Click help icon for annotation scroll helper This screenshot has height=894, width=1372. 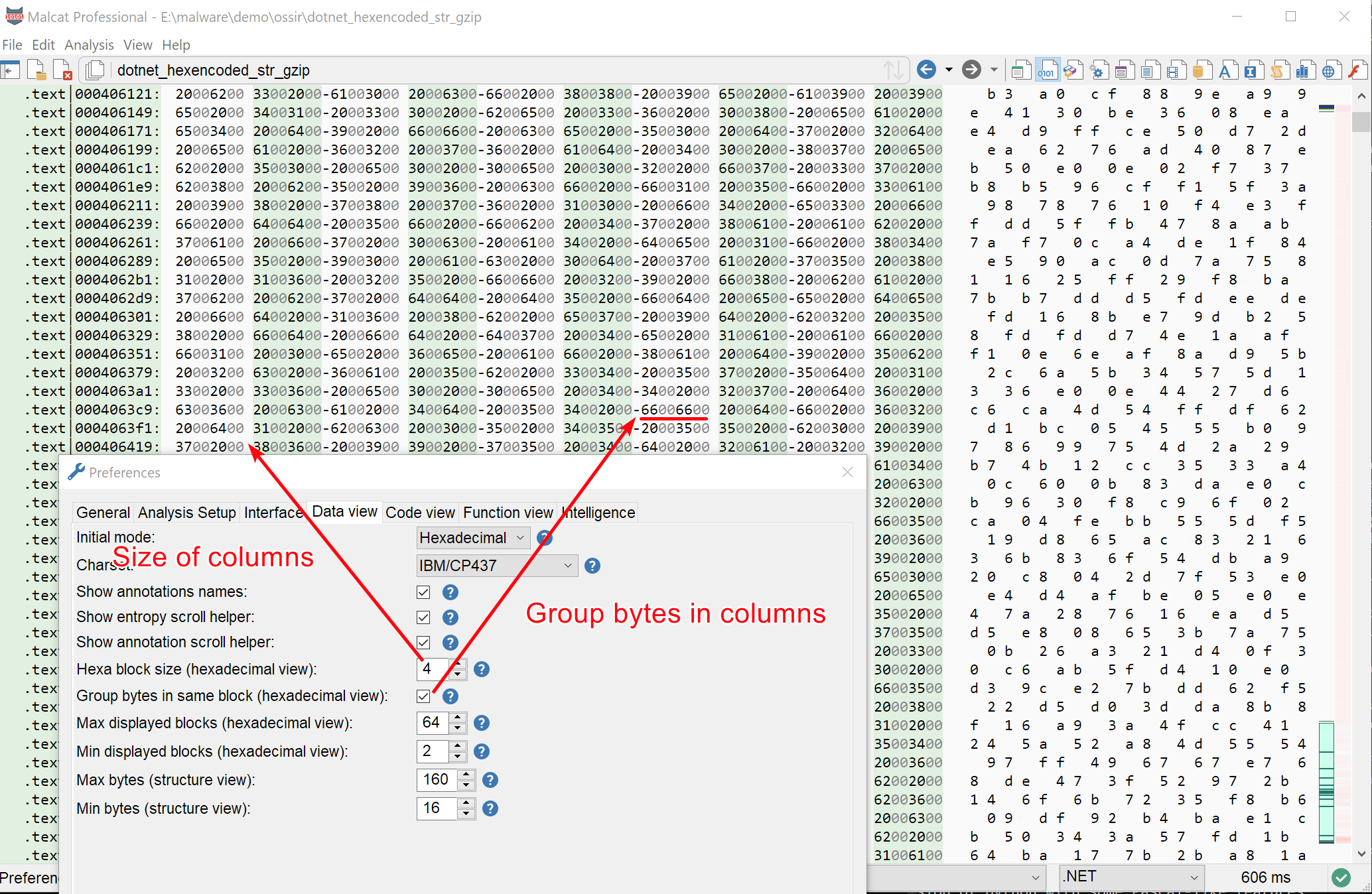click(x=450, y=643)
